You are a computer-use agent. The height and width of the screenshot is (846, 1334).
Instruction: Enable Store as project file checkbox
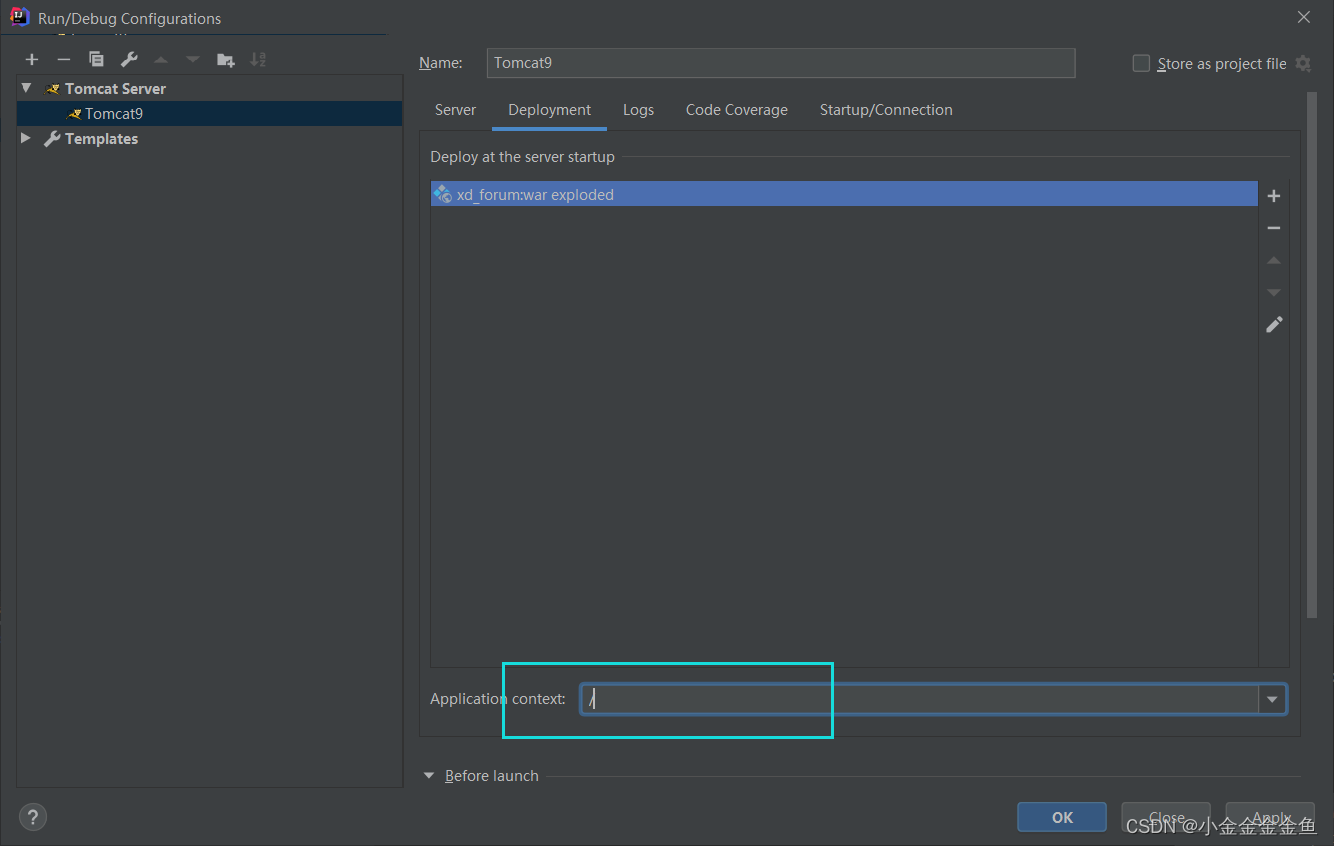[1141, 63]
